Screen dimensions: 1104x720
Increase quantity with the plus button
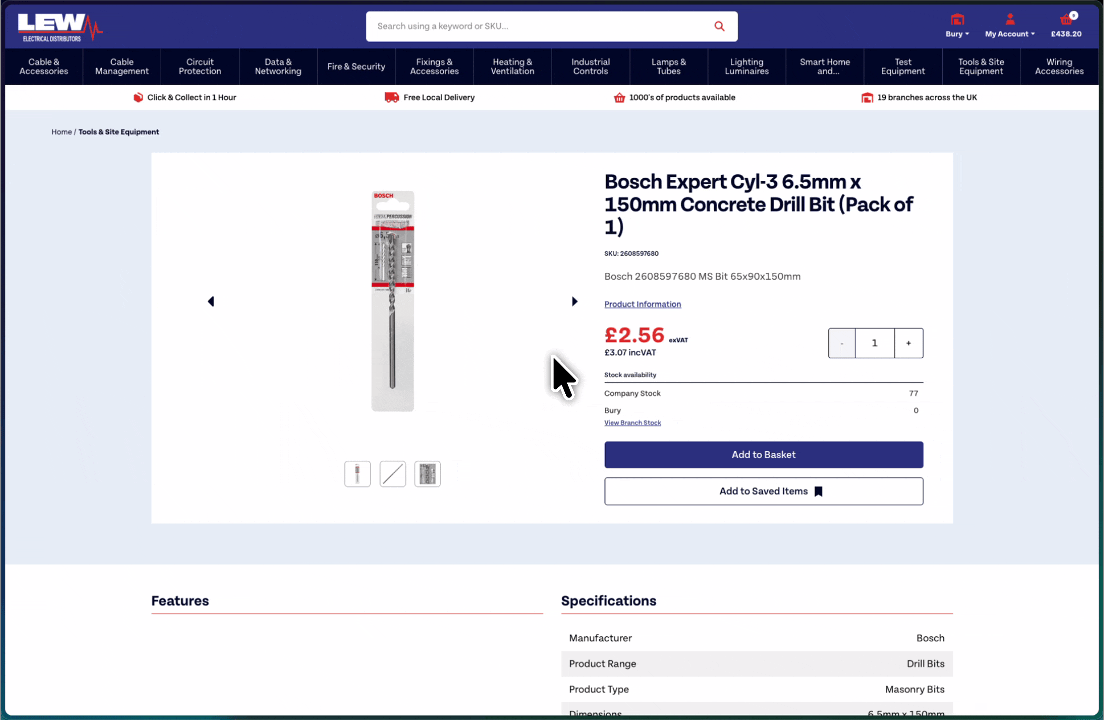[x=908, y=343]
